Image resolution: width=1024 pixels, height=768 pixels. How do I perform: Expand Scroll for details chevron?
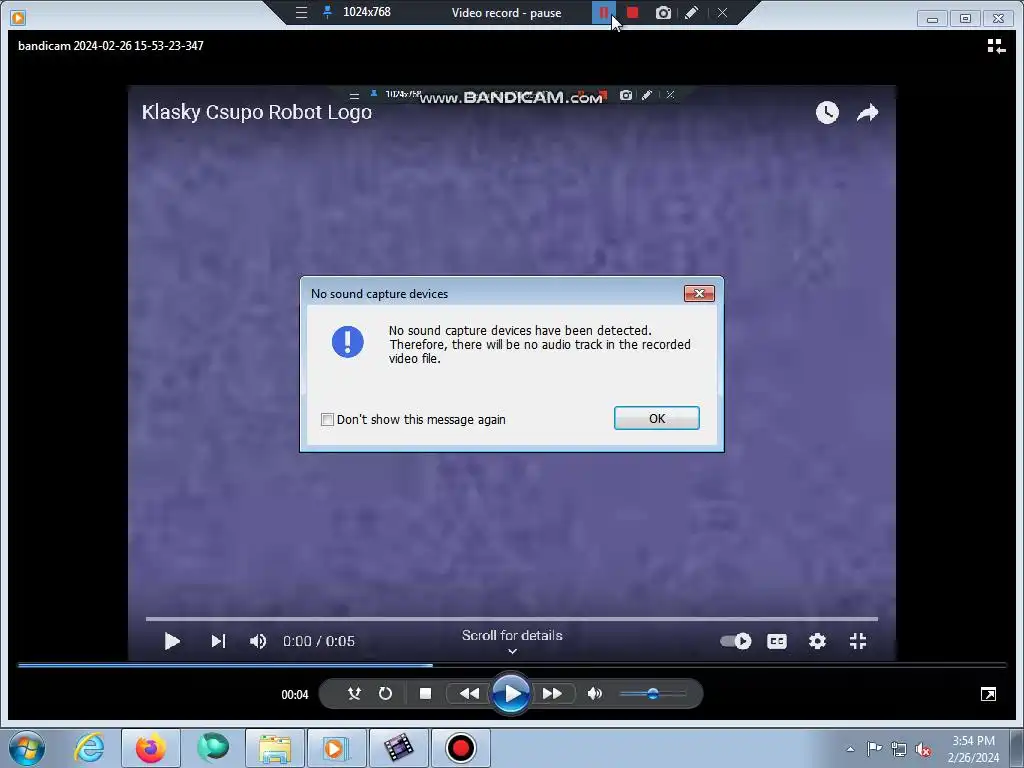[512, 651]
